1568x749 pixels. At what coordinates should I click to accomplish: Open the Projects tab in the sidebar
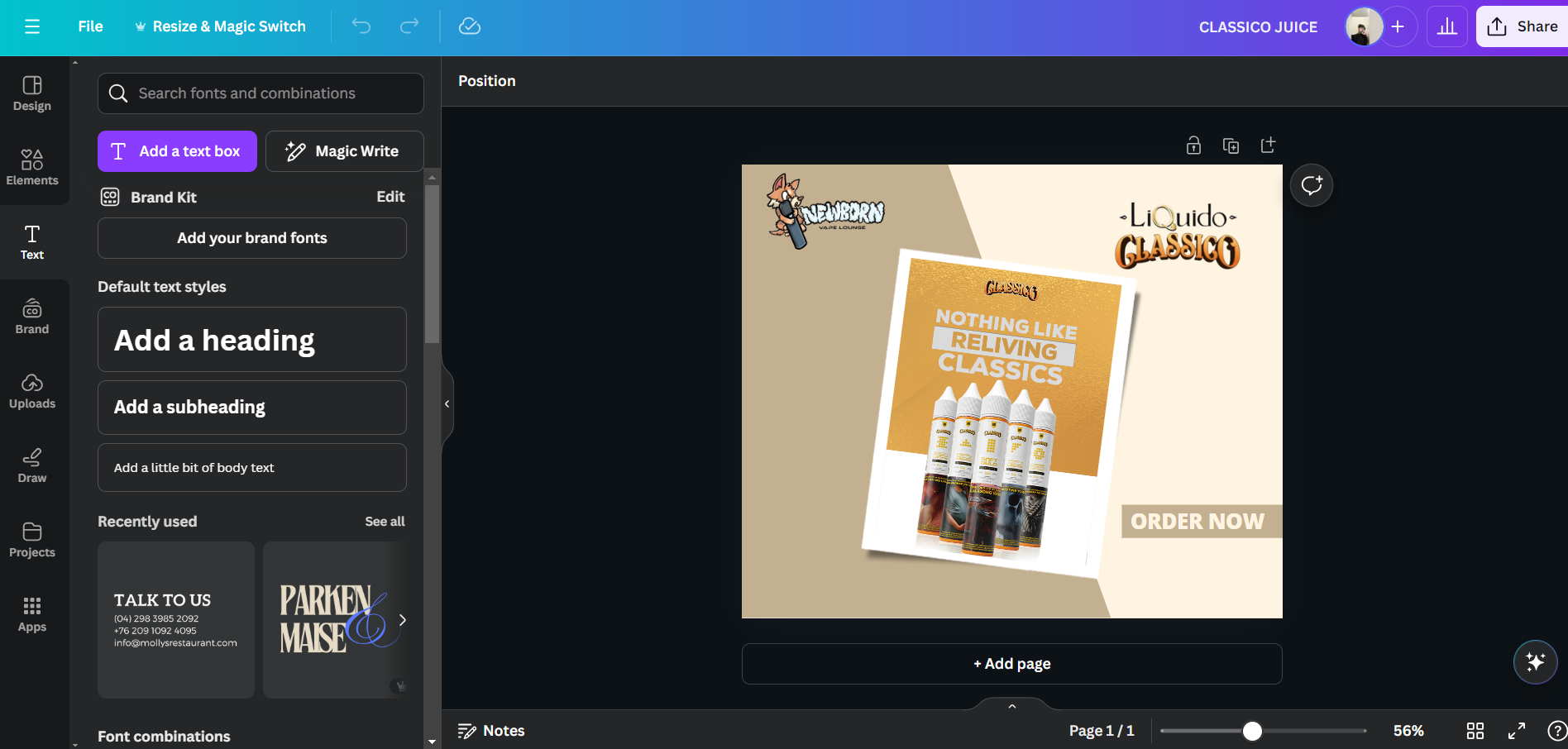(x=32, y=540)
